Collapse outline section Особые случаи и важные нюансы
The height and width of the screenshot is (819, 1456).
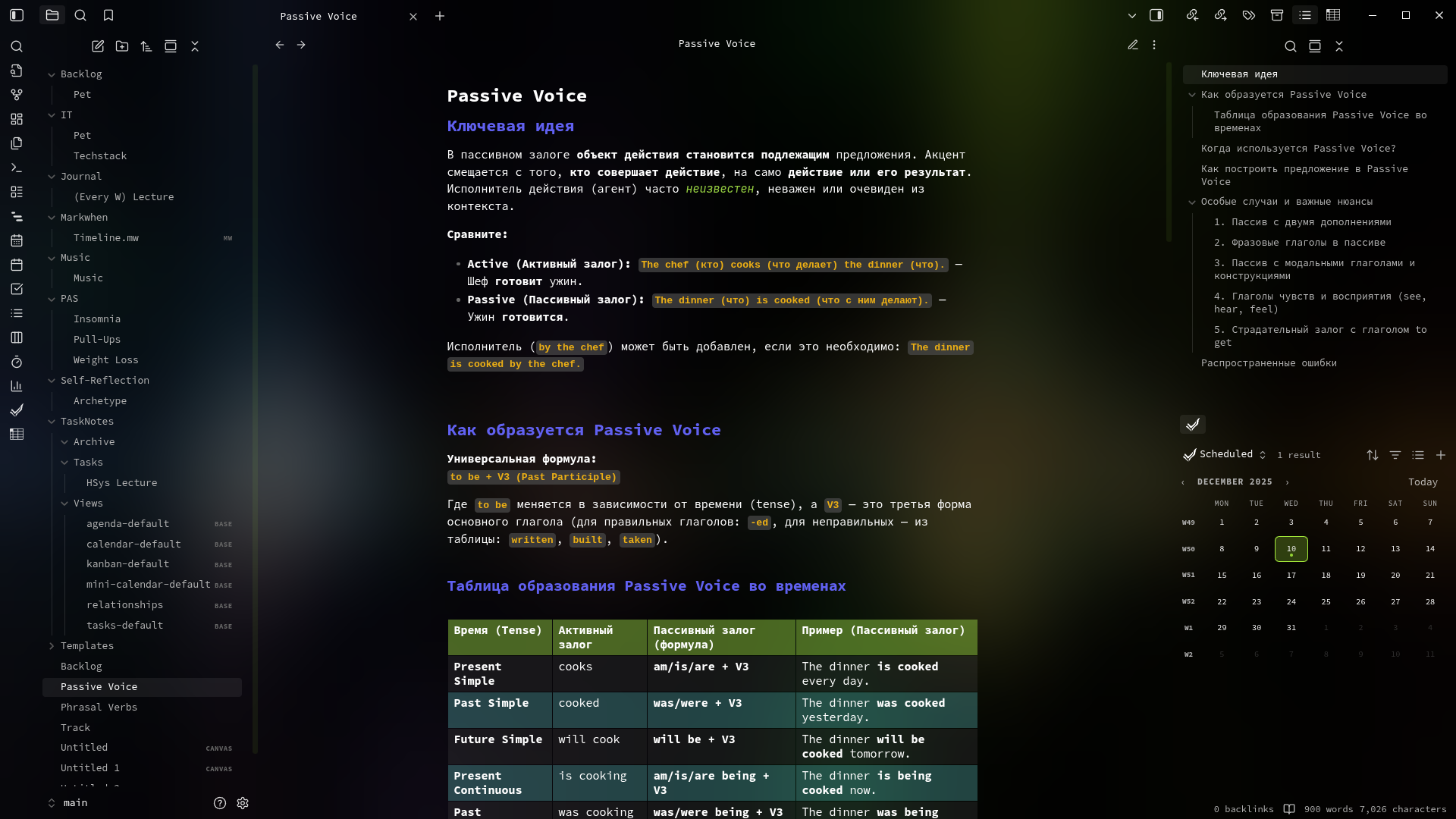point(1192,202)
